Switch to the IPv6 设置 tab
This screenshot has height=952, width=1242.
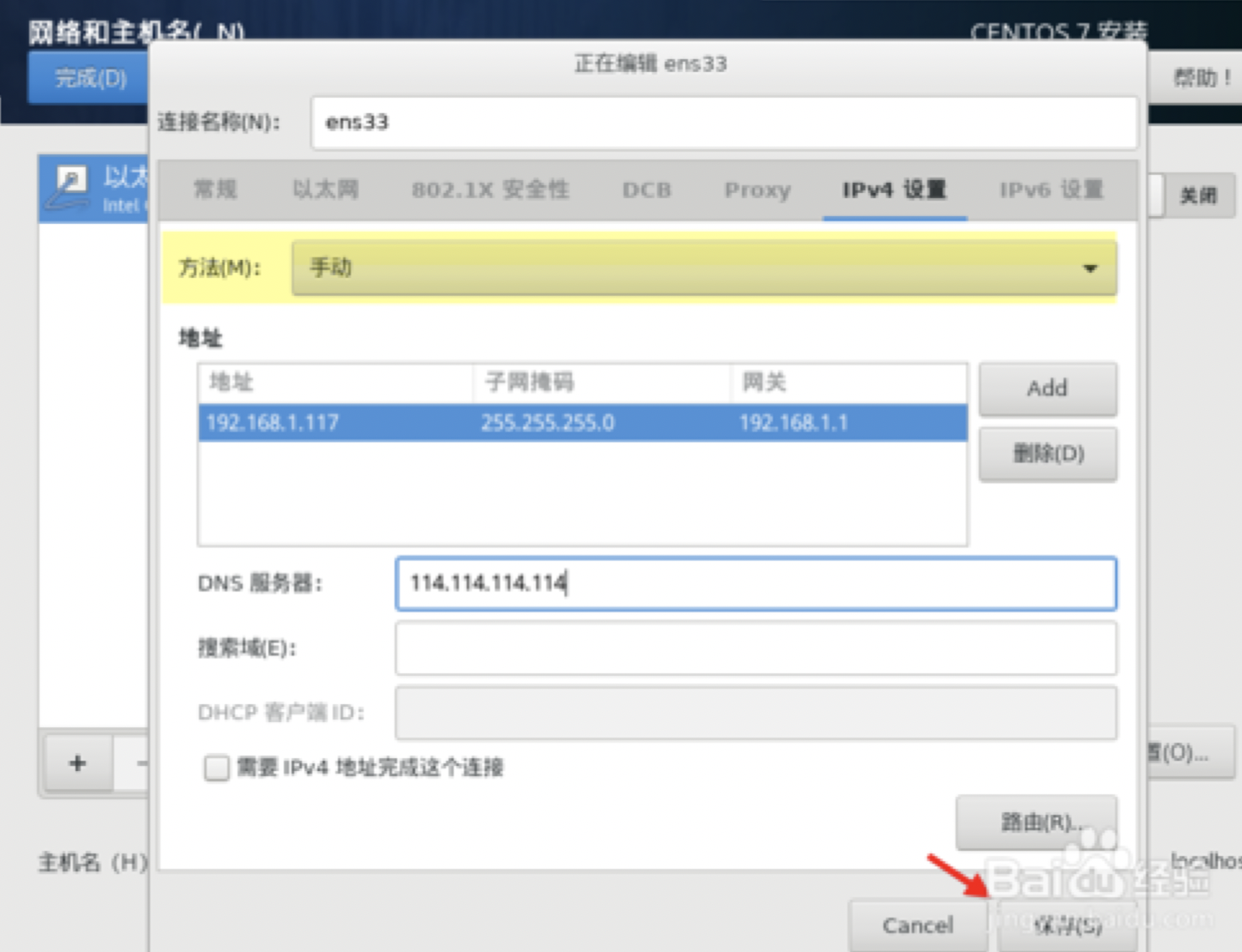click(1052, 190)
